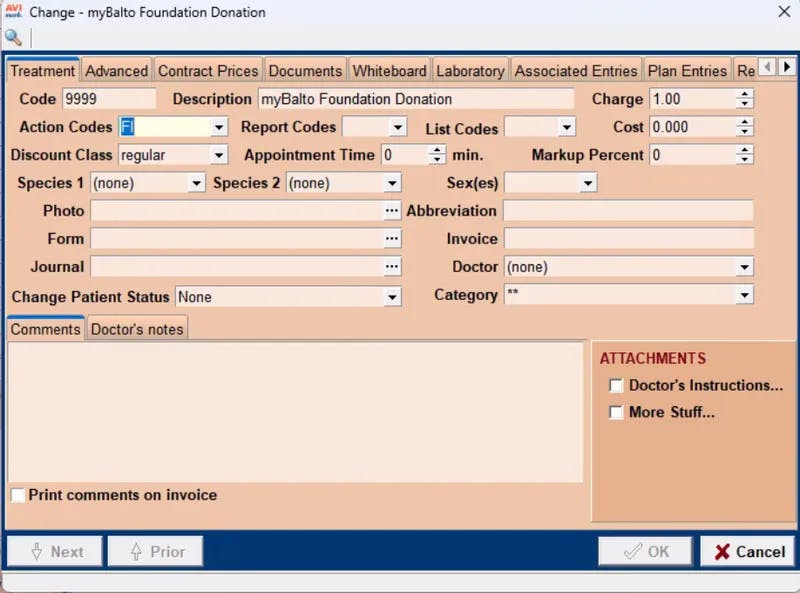Switch to the Documents tab
This screenshot has height=593, width=800.
tap(305, 70)
